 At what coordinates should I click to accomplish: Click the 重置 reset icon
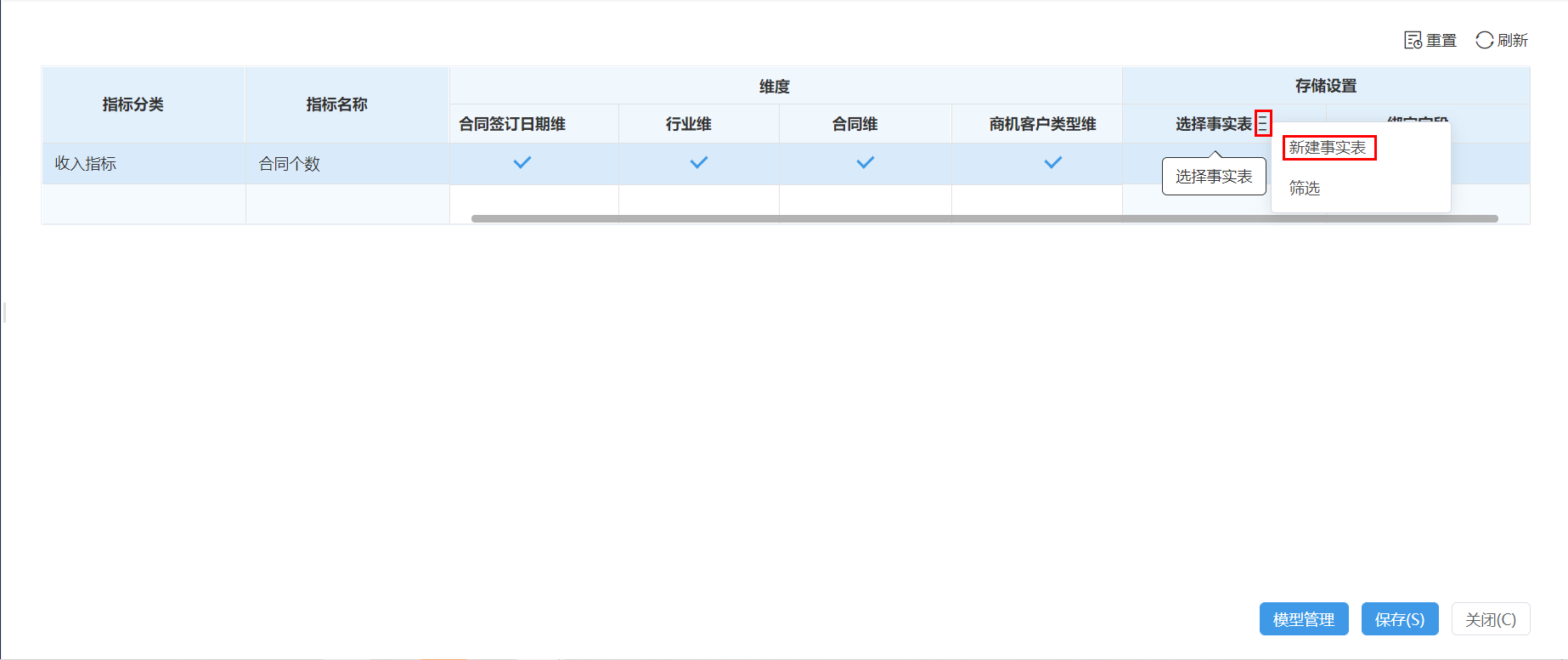pos(1413,40)
